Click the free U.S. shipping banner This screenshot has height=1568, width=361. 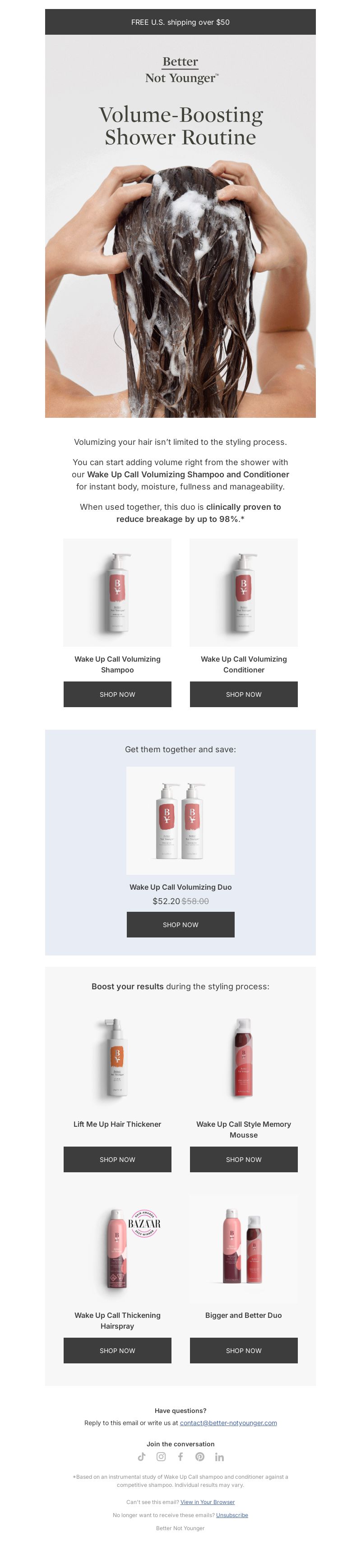180,22
